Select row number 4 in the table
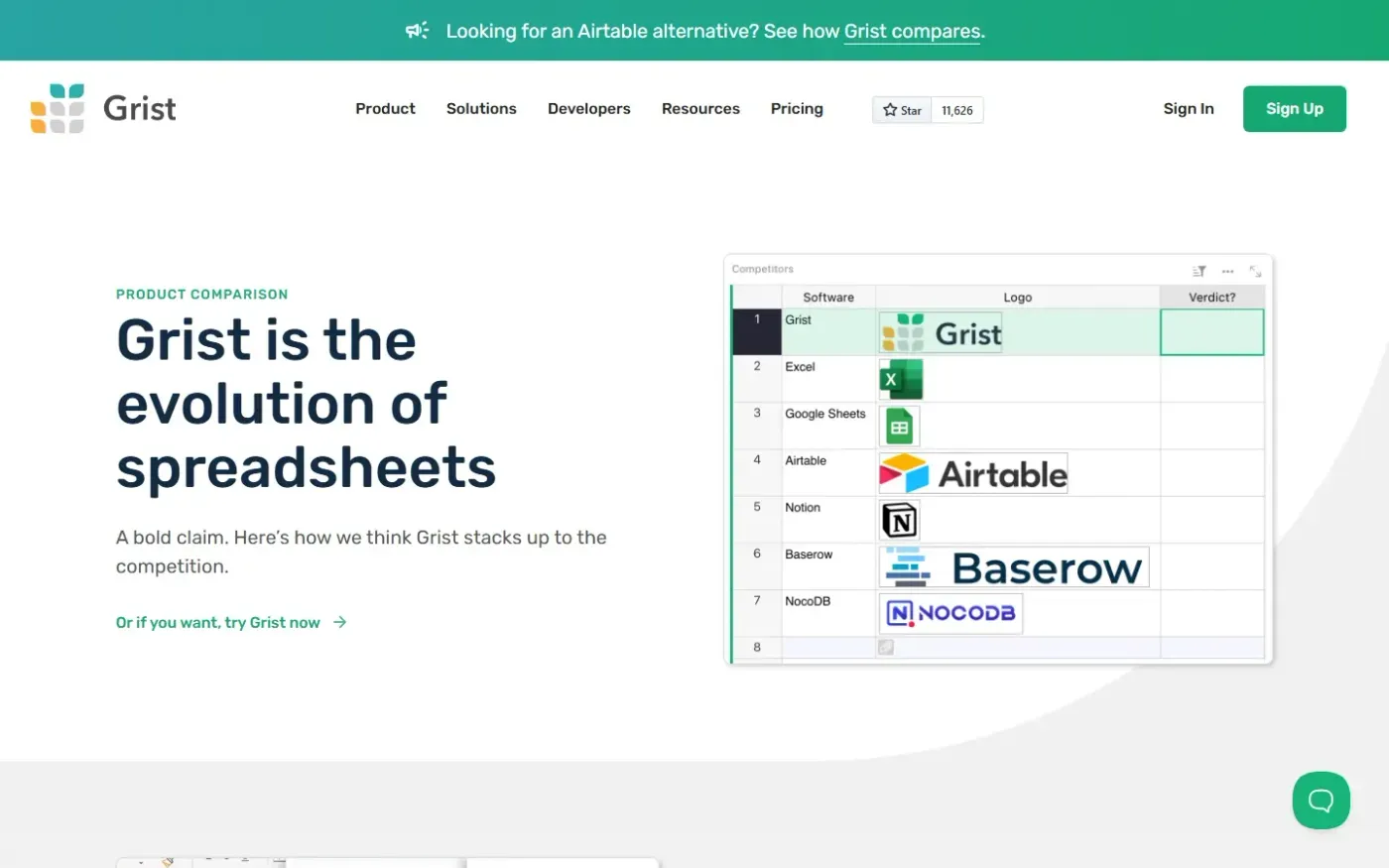 (x=757, y=472)
